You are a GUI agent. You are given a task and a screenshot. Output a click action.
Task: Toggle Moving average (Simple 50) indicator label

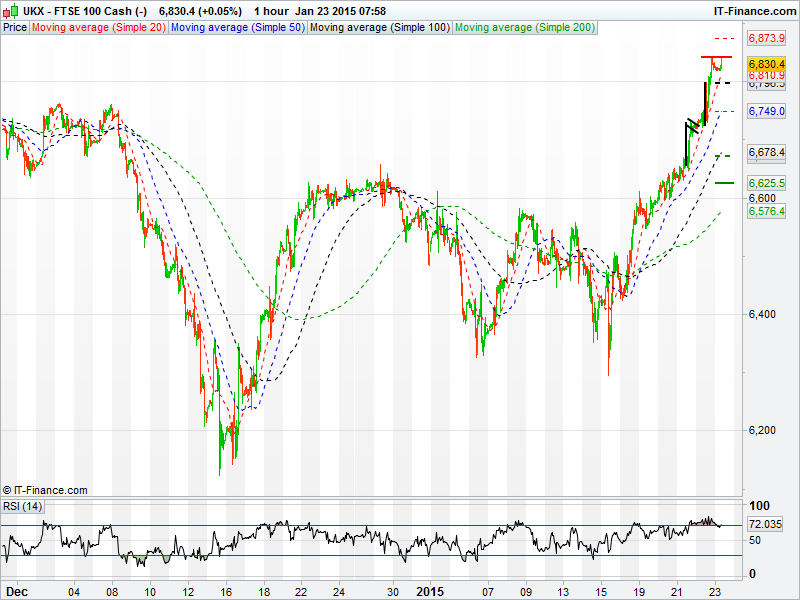[237, 28]
